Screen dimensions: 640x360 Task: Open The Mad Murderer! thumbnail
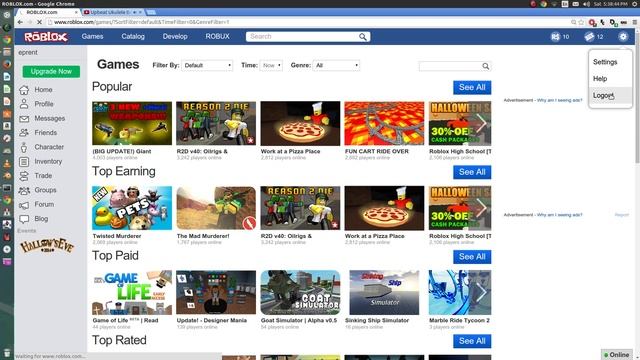pyautogui.click(x=216, y=208)
